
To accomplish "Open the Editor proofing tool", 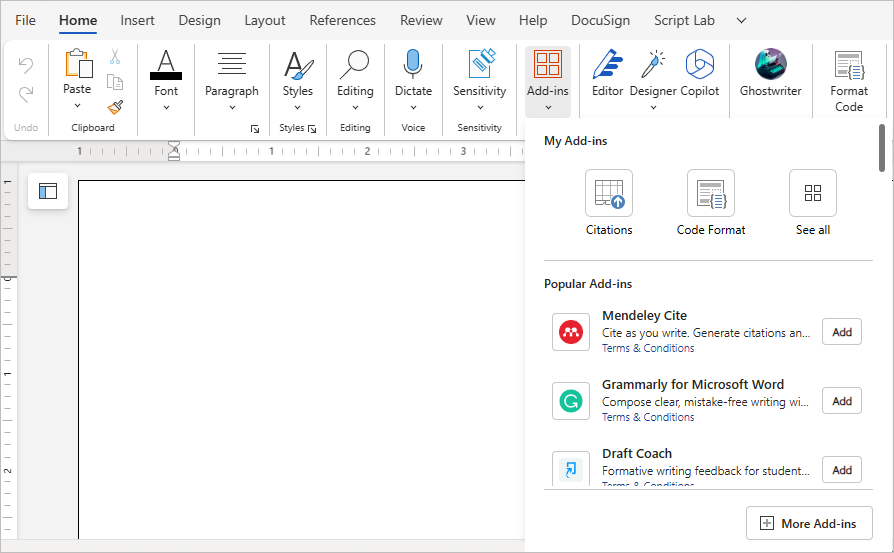I will pos(607,73).
